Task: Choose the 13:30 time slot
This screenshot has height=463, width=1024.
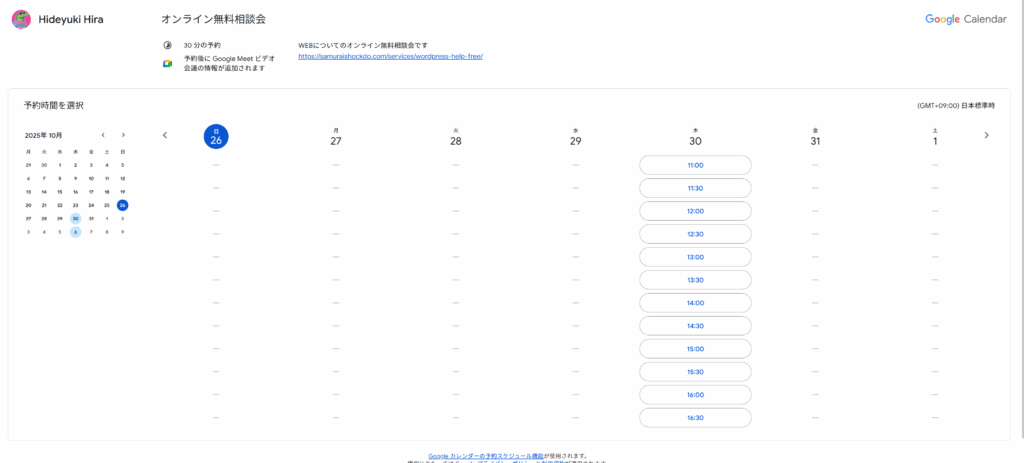Action: click(x=695, y=280)
